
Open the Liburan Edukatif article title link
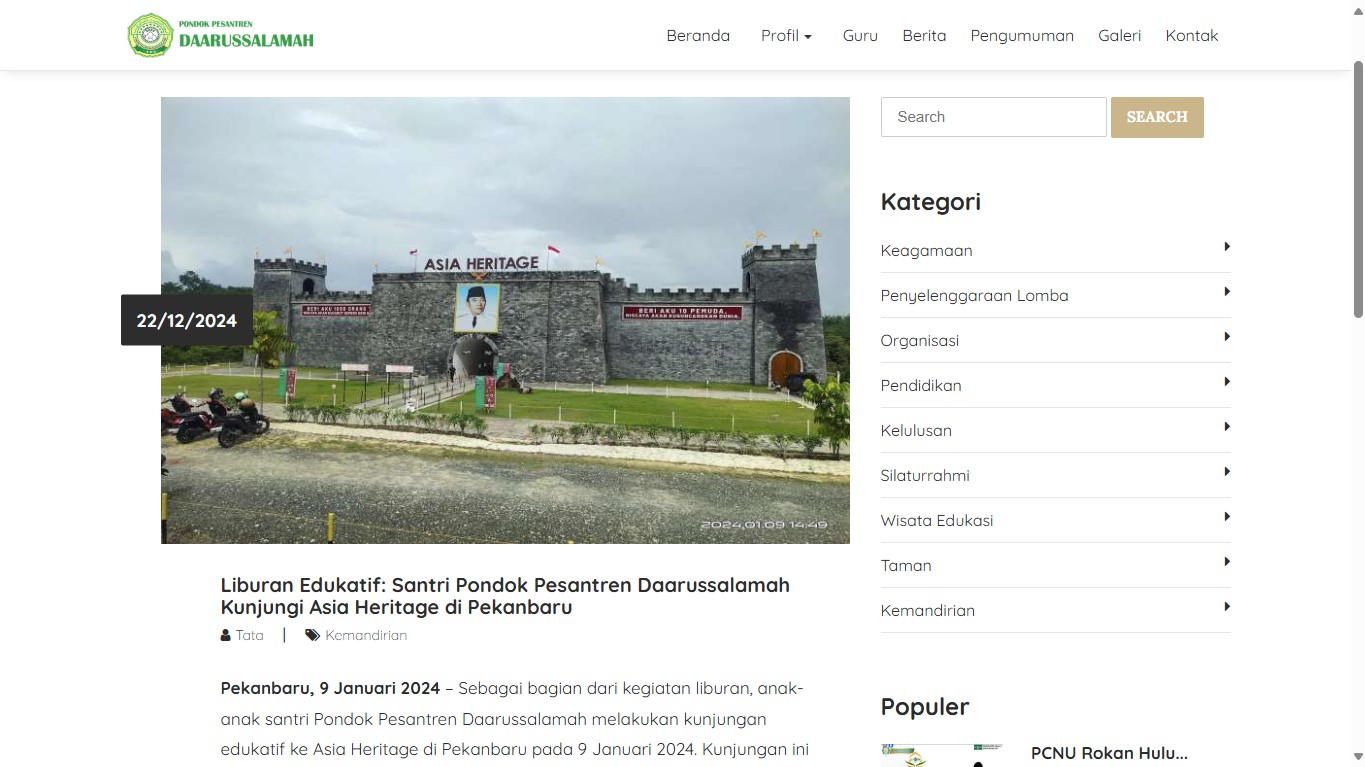[x=504, y=596]
